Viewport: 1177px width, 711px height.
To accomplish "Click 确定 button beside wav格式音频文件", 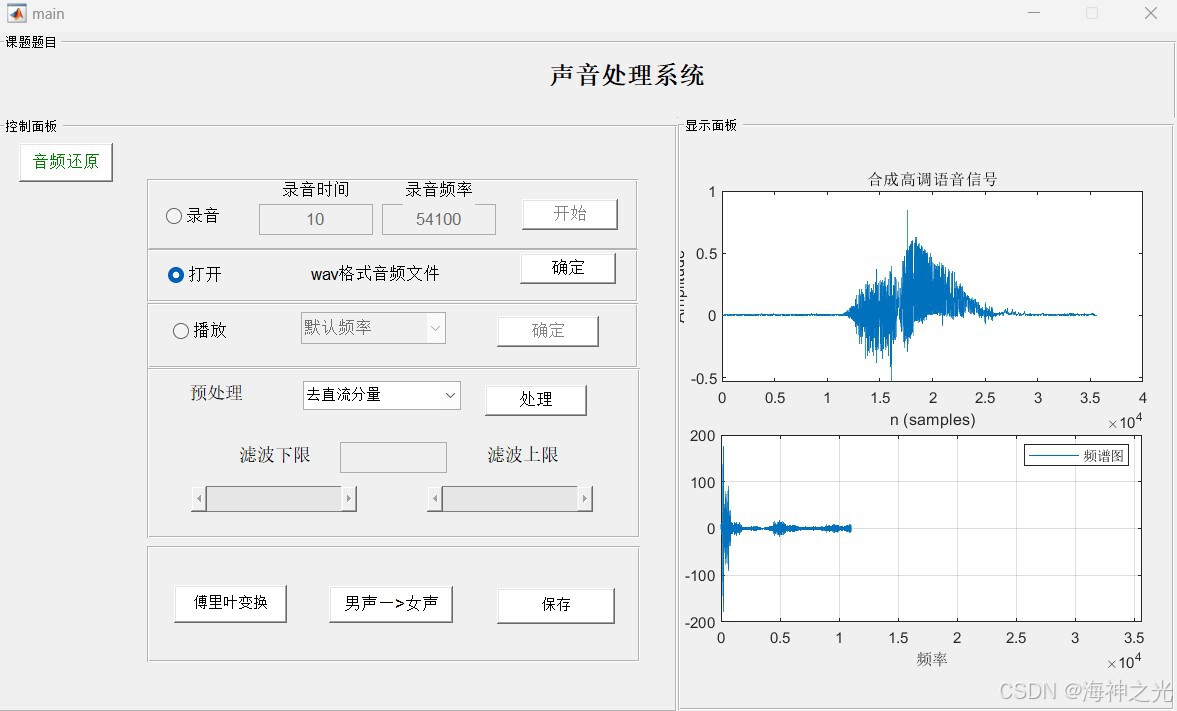I will click(x=567, y=268).
